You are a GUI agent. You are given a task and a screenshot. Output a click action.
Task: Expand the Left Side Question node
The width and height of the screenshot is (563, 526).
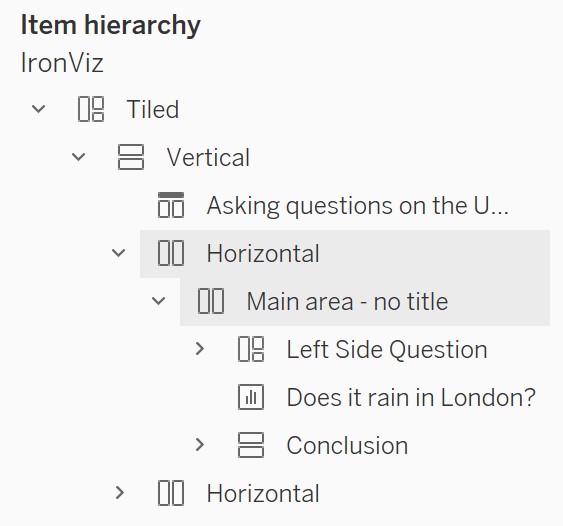coord(200,349)
